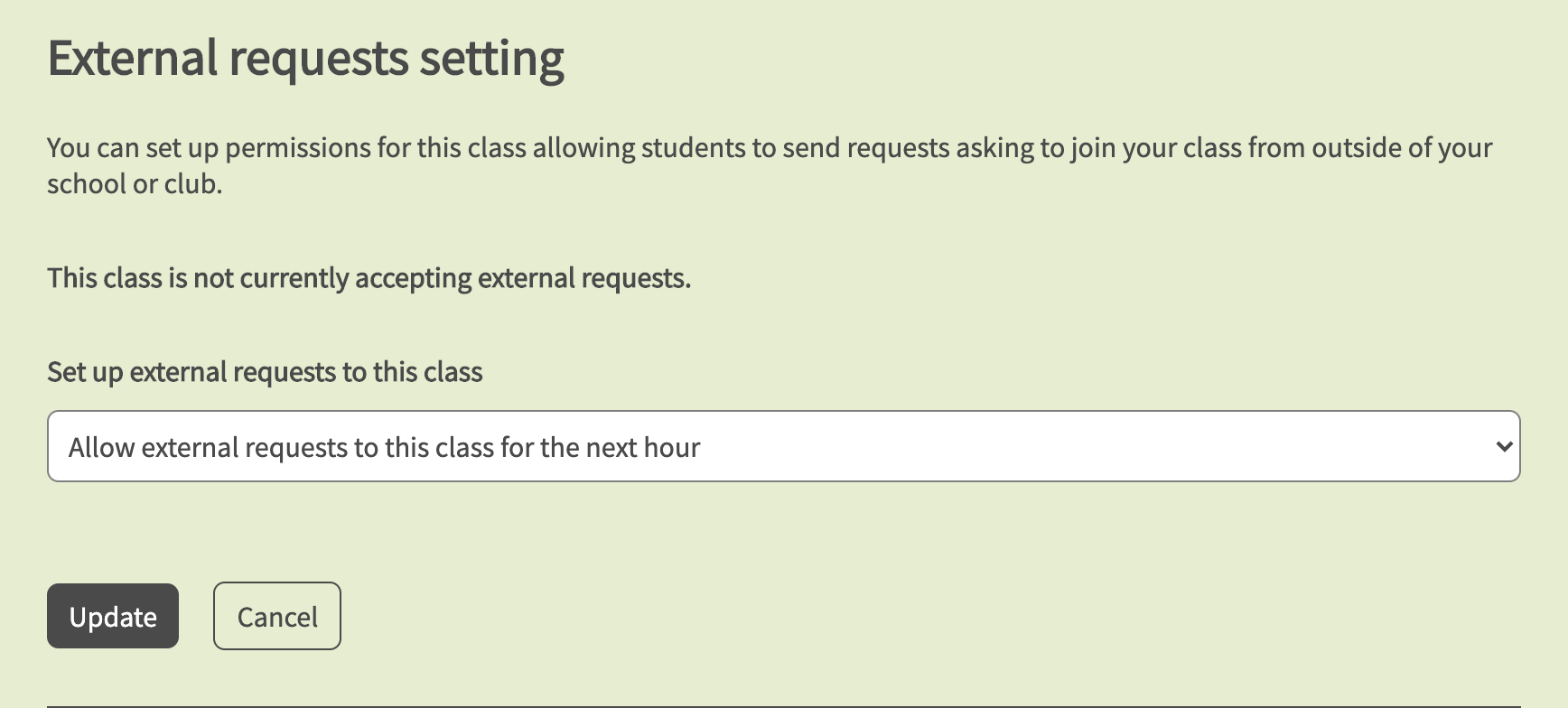Screen dimensions: 1568x708
Task: Click the chevron arrow on the dropdown
Action: click(x=1504, y=447)
